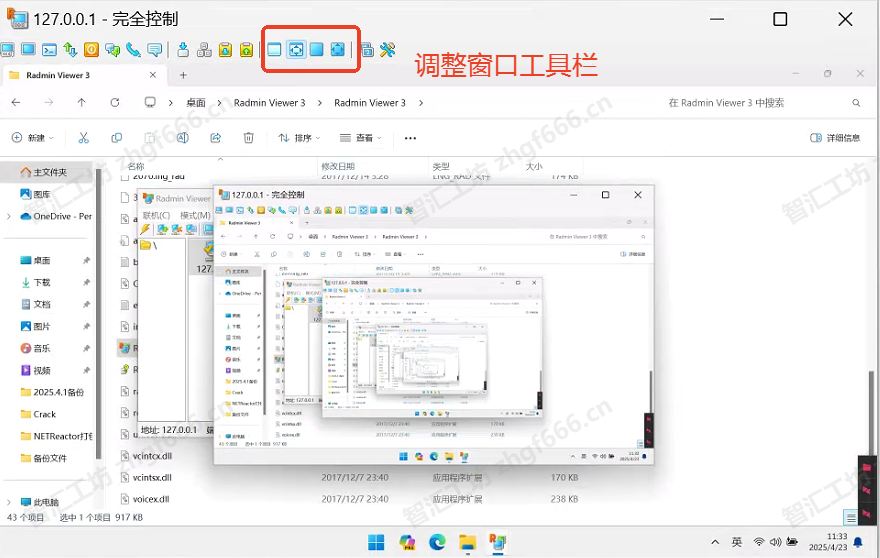Add a new Explorer tab

(183, 75)
